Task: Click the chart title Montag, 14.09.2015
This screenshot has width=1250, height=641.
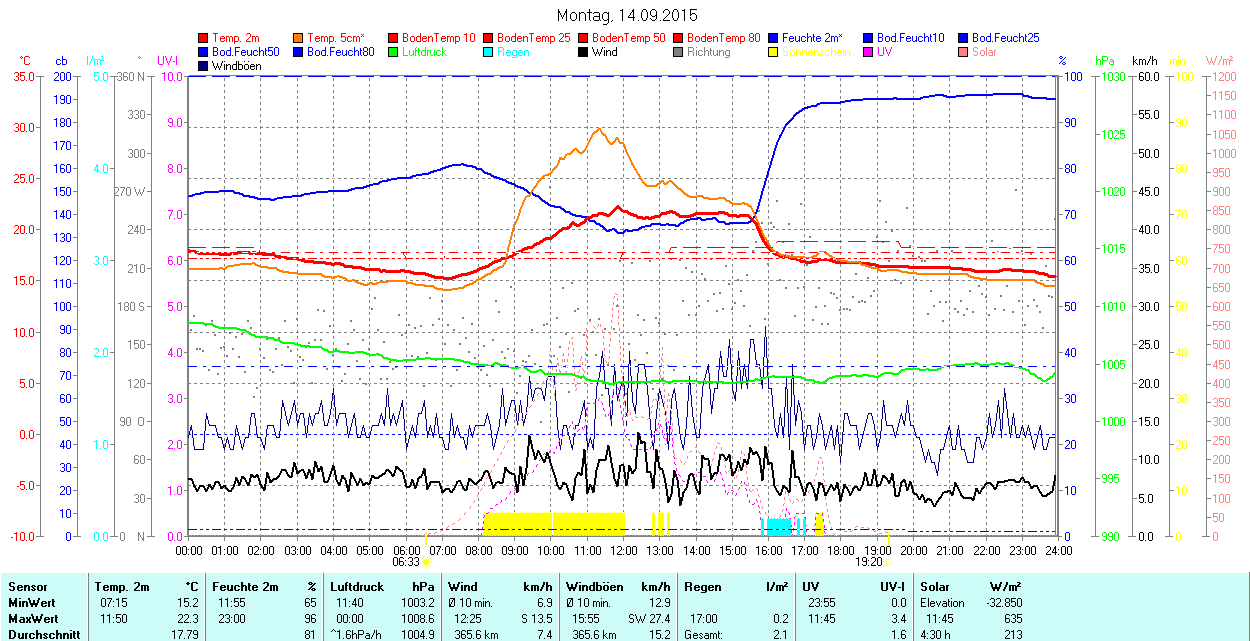Action: (626, 15)
